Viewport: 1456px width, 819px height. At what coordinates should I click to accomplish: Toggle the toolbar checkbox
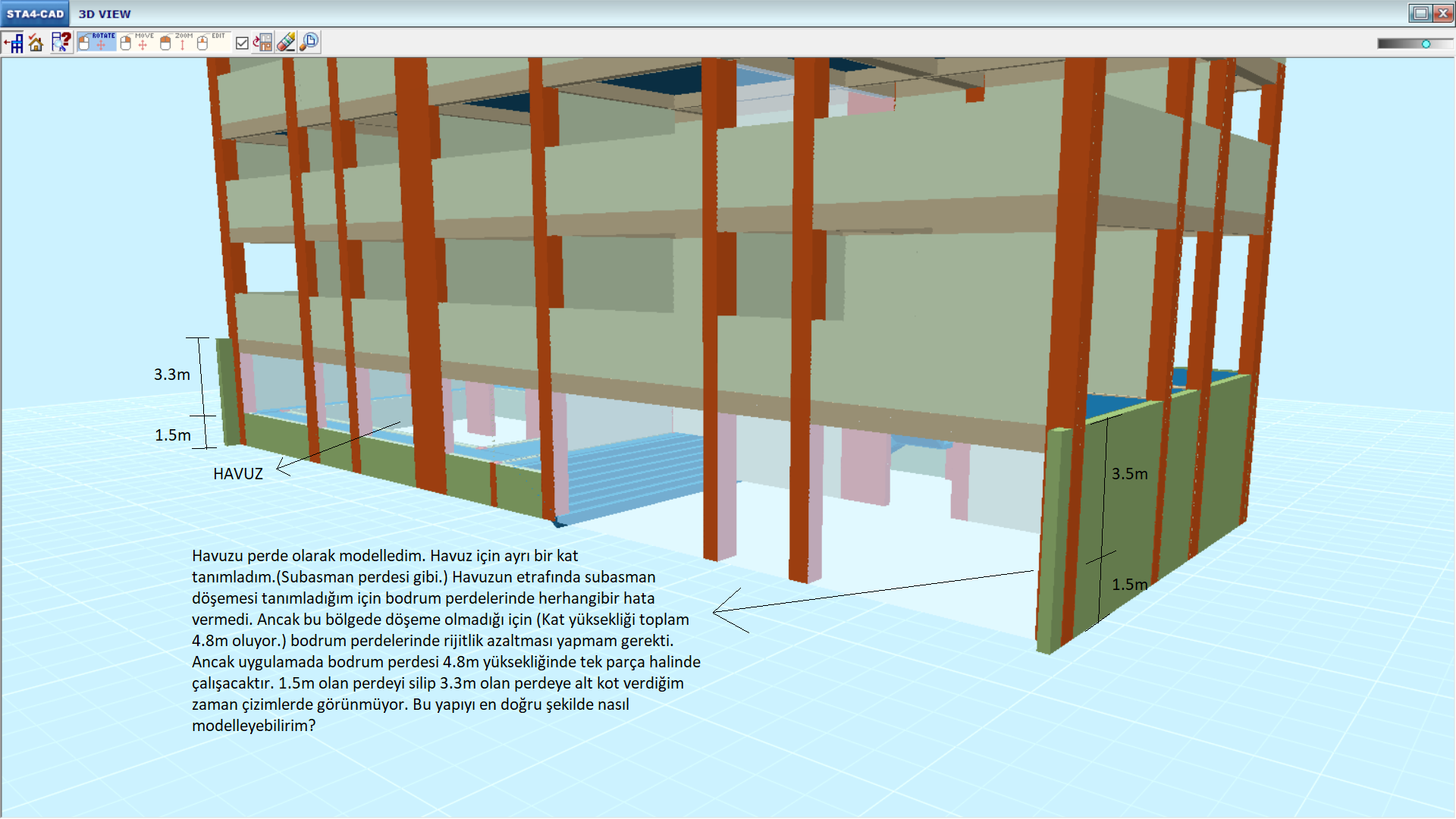tap(242, 43)
